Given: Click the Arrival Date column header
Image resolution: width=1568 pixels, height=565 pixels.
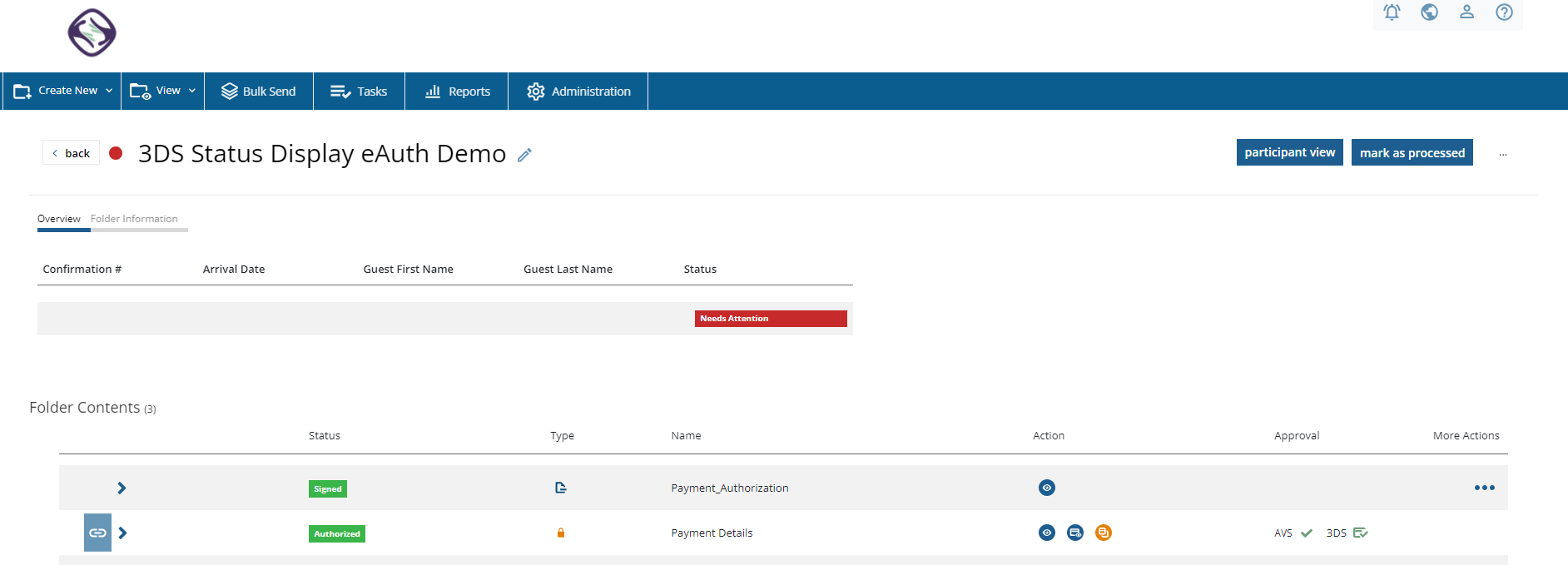Looking at the screenshot, I should click(x=234, y=269).
